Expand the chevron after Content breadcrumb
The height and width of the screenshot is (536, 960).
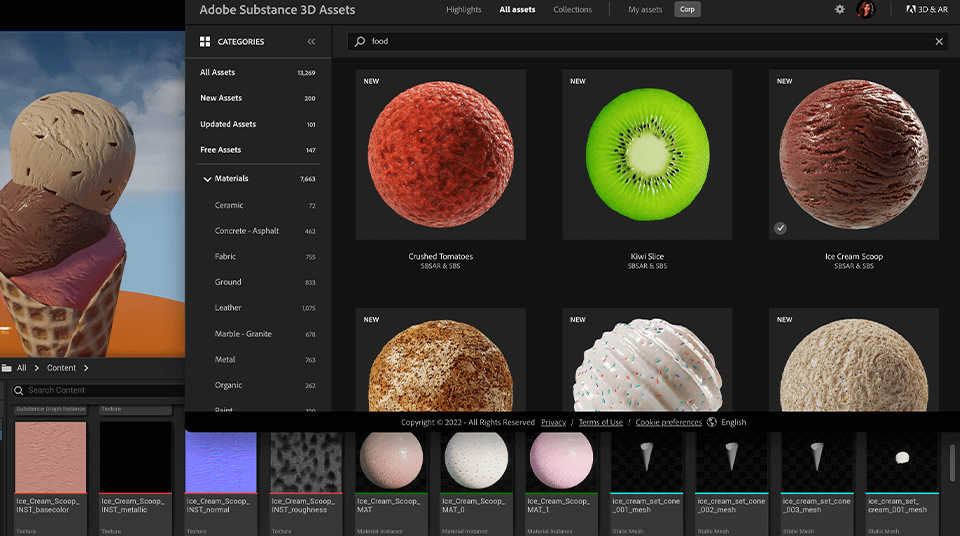[x=86, y=368]
